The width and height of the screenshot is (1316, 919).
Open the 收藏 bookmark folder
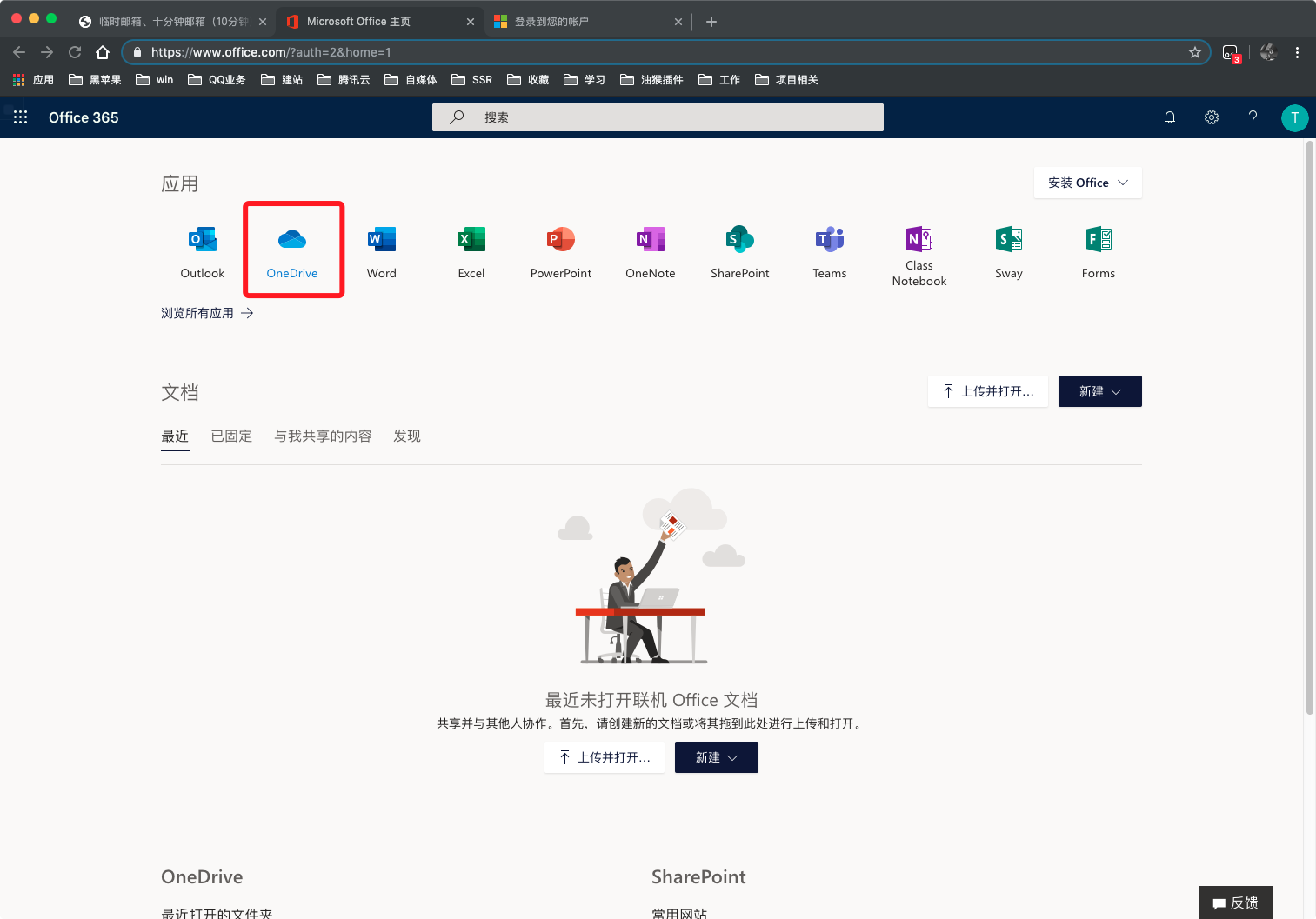528,80
